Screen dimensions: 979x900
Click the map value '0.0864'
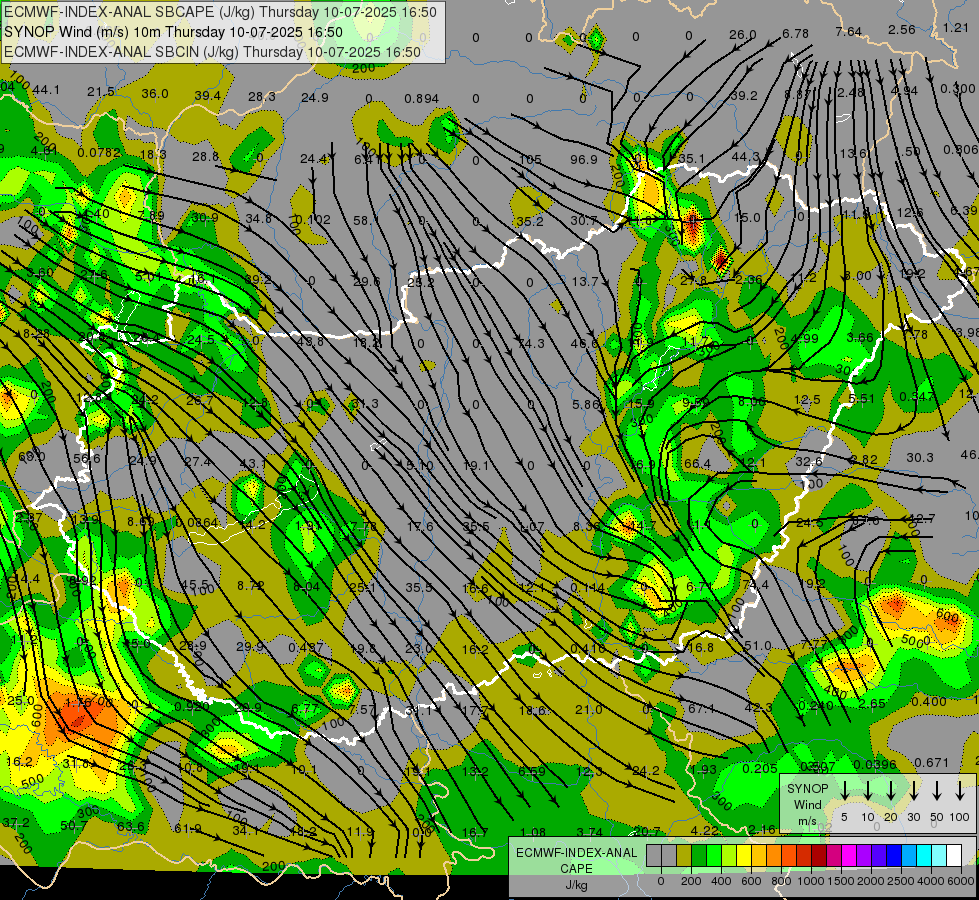[x=197, y=523]
